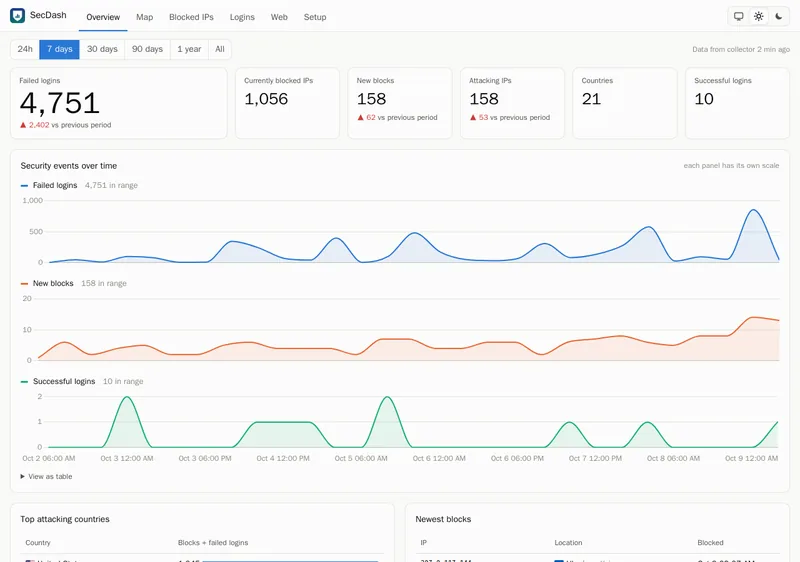Click the green Successful logins legend marker
The width and height of the screenshot is (800, 562).
[24, 381]
